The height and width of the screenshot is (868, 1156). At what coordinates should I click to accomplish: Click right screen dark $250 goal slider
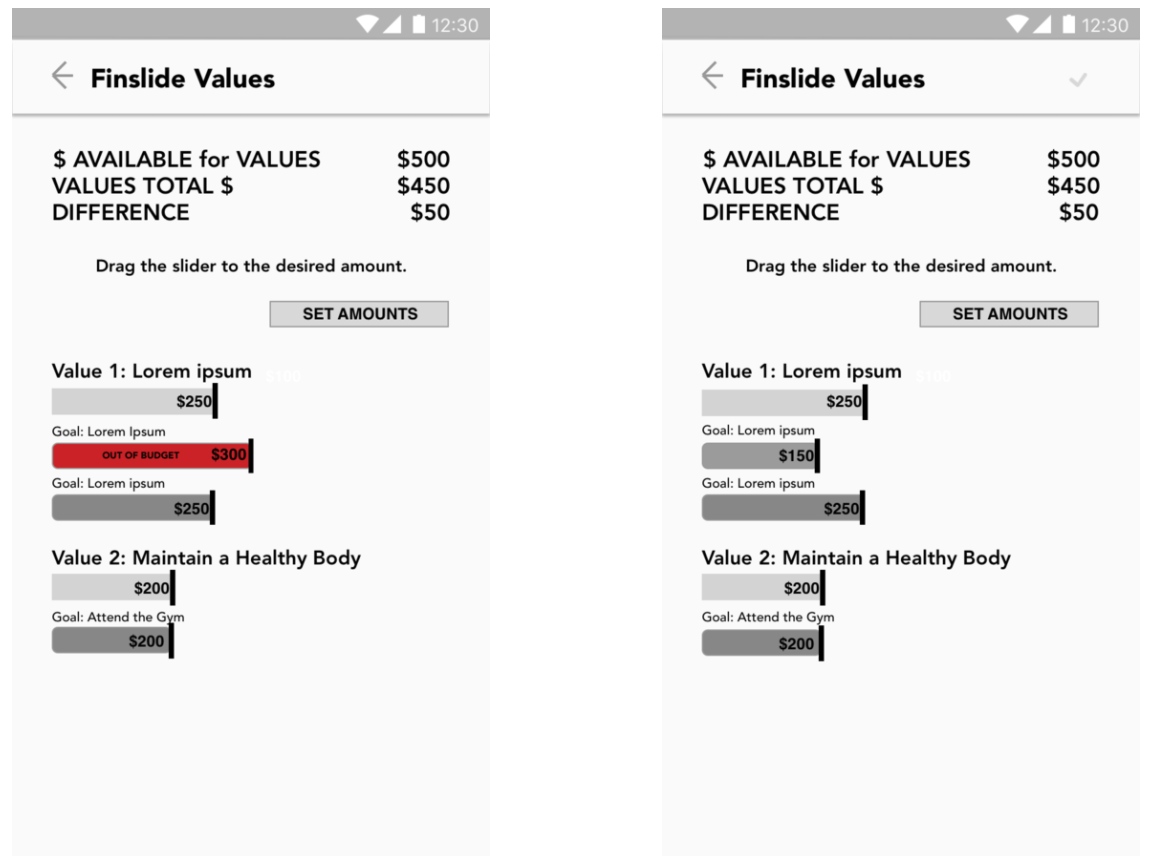pyautogui.click(x=784, y=508)
